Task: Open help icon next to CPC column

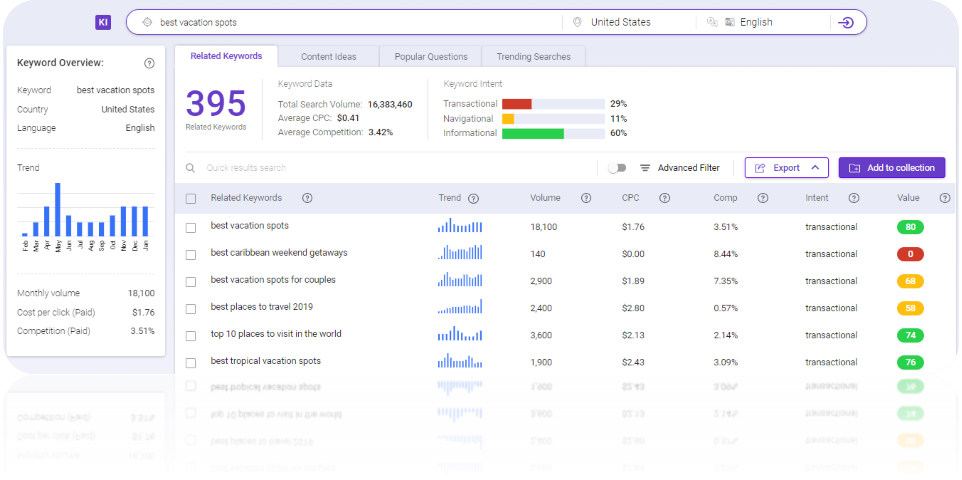Action: point(664,198)
